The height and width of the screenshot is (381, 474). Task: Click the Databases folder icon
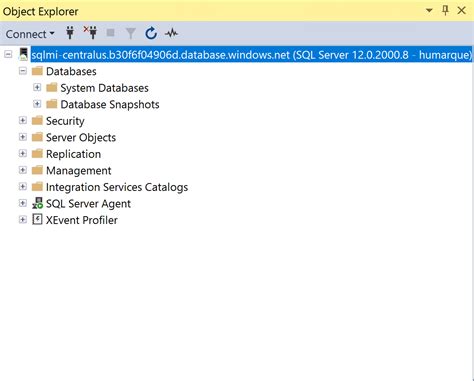[x=37, y=71]
